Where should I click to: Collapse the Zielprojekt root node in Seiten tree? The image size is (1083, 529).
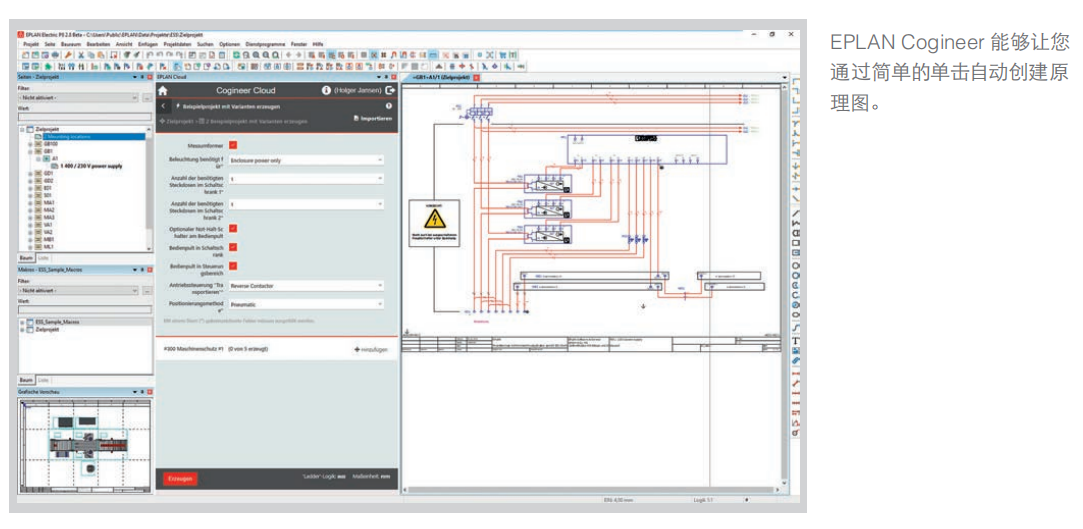click(22, 129)
